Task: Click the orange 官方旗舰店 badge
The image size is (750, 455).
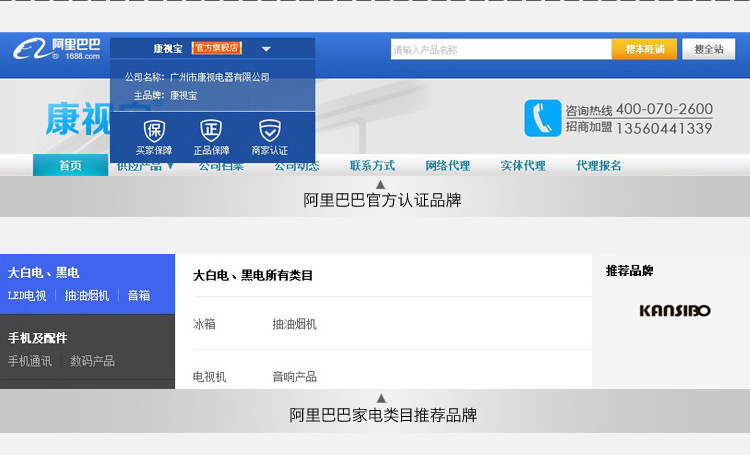Action: 216,48
